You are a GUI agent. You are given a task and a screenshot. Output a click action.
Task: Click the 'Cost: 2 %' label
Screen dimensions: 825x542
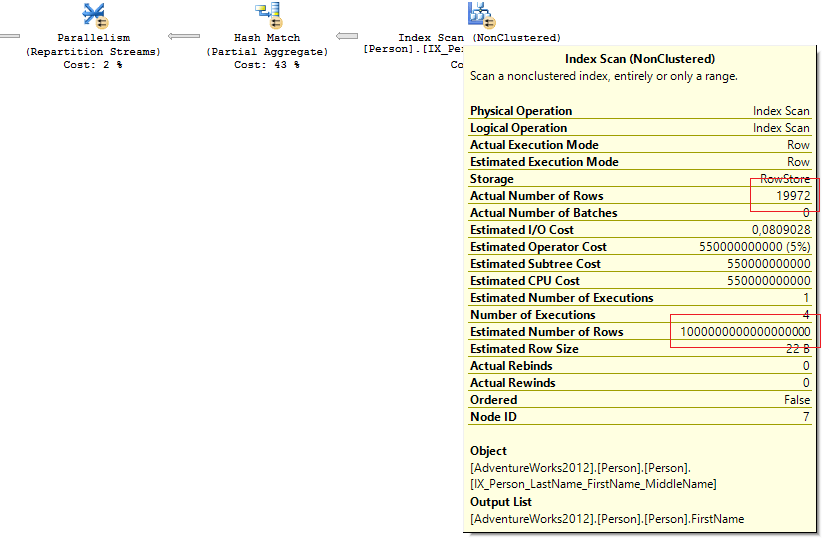93,65
